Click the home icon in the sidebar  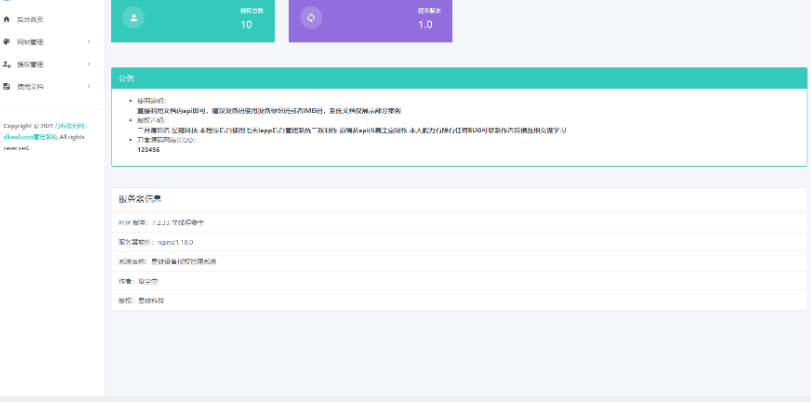click(7, 20)
